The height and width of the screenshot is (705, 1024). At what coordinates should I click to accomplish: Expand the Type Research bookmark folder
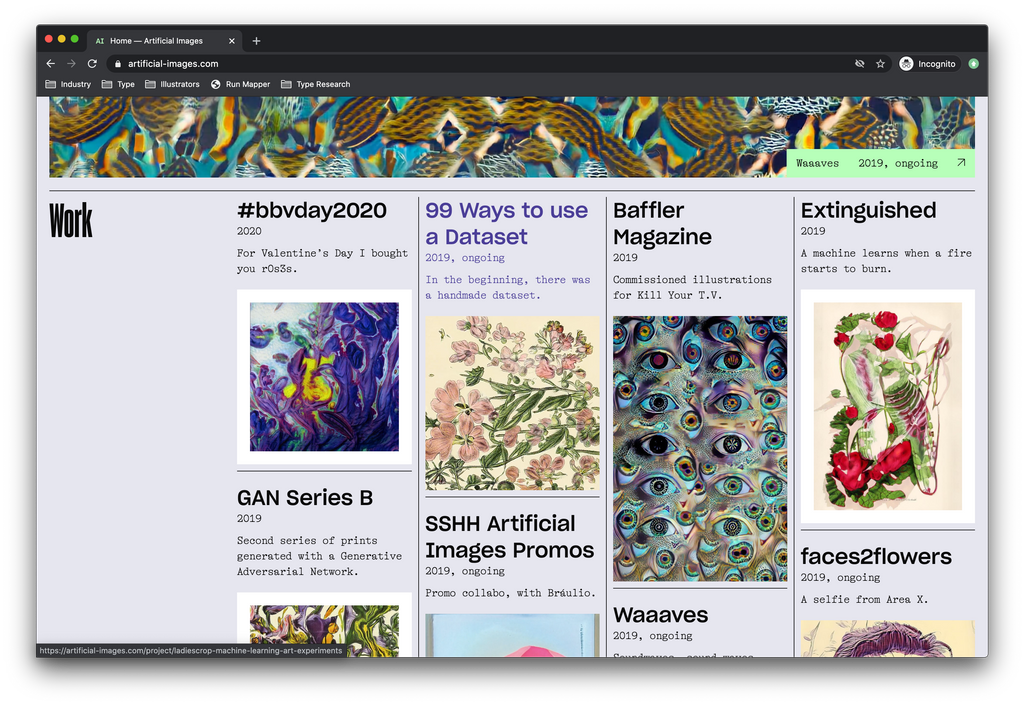315,84
